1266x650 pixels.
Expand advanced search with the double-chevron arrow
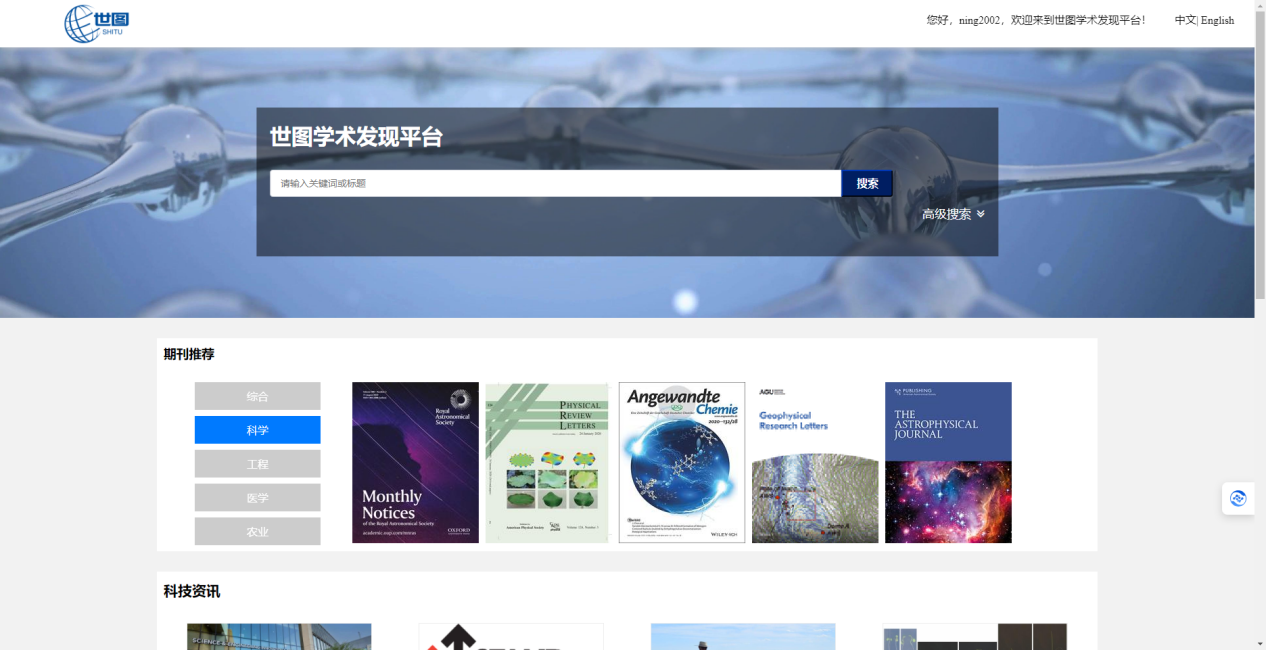pos(980,214)
